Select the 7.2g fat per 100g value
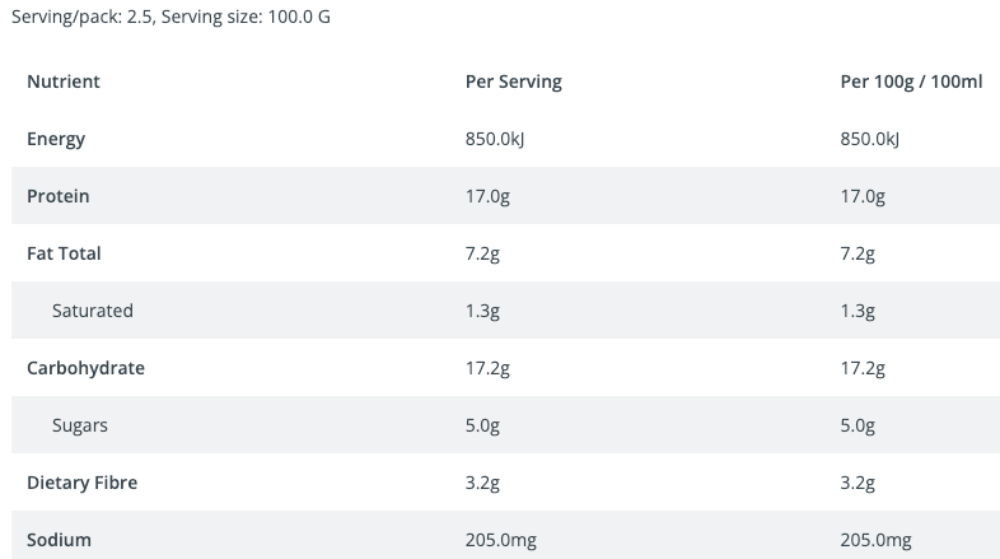 click(857, 254)
